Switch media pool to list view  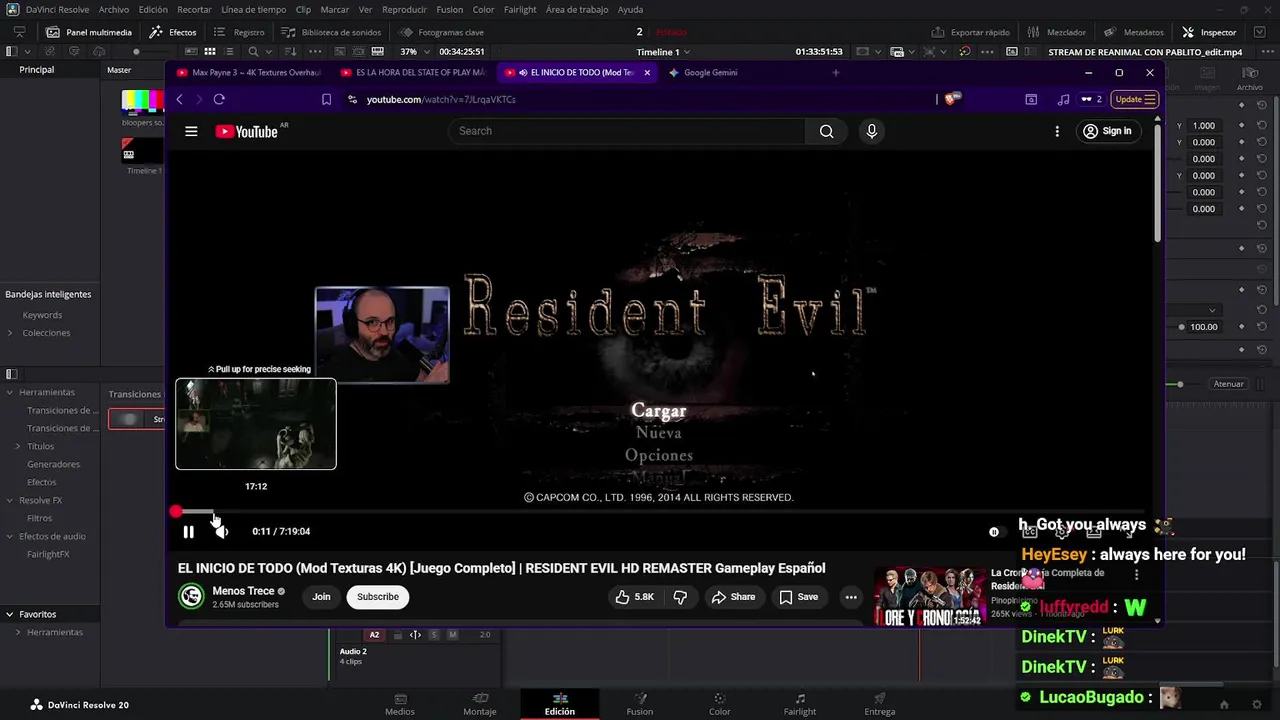[230, 52]
